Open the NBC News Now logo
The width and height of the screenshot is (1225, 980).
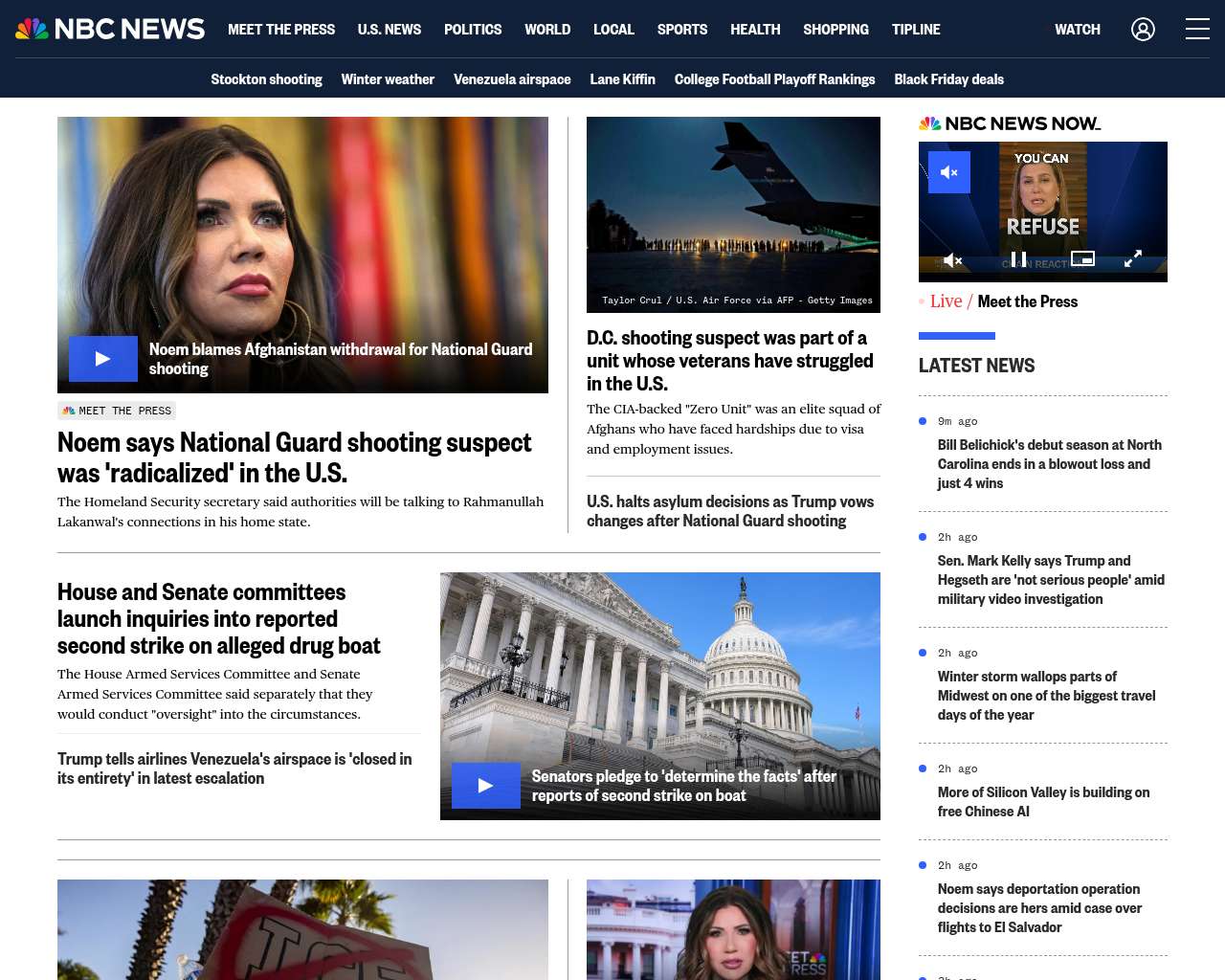[1010, 123]
